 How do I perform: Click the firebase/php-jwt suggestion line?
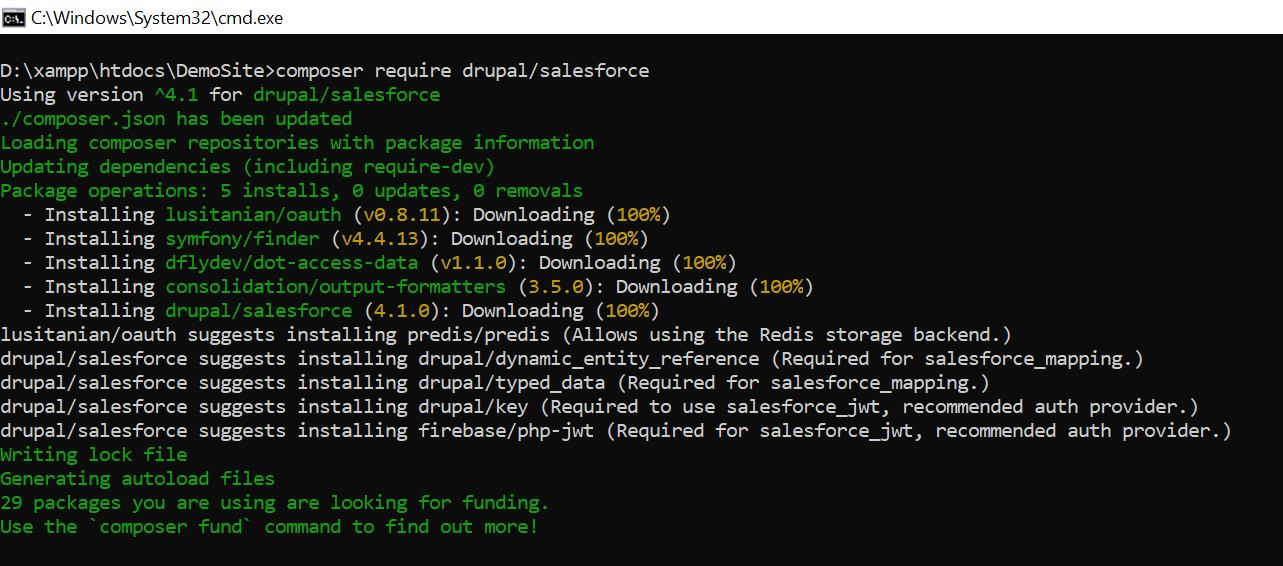pyautogui.click(x=616, y=431)
